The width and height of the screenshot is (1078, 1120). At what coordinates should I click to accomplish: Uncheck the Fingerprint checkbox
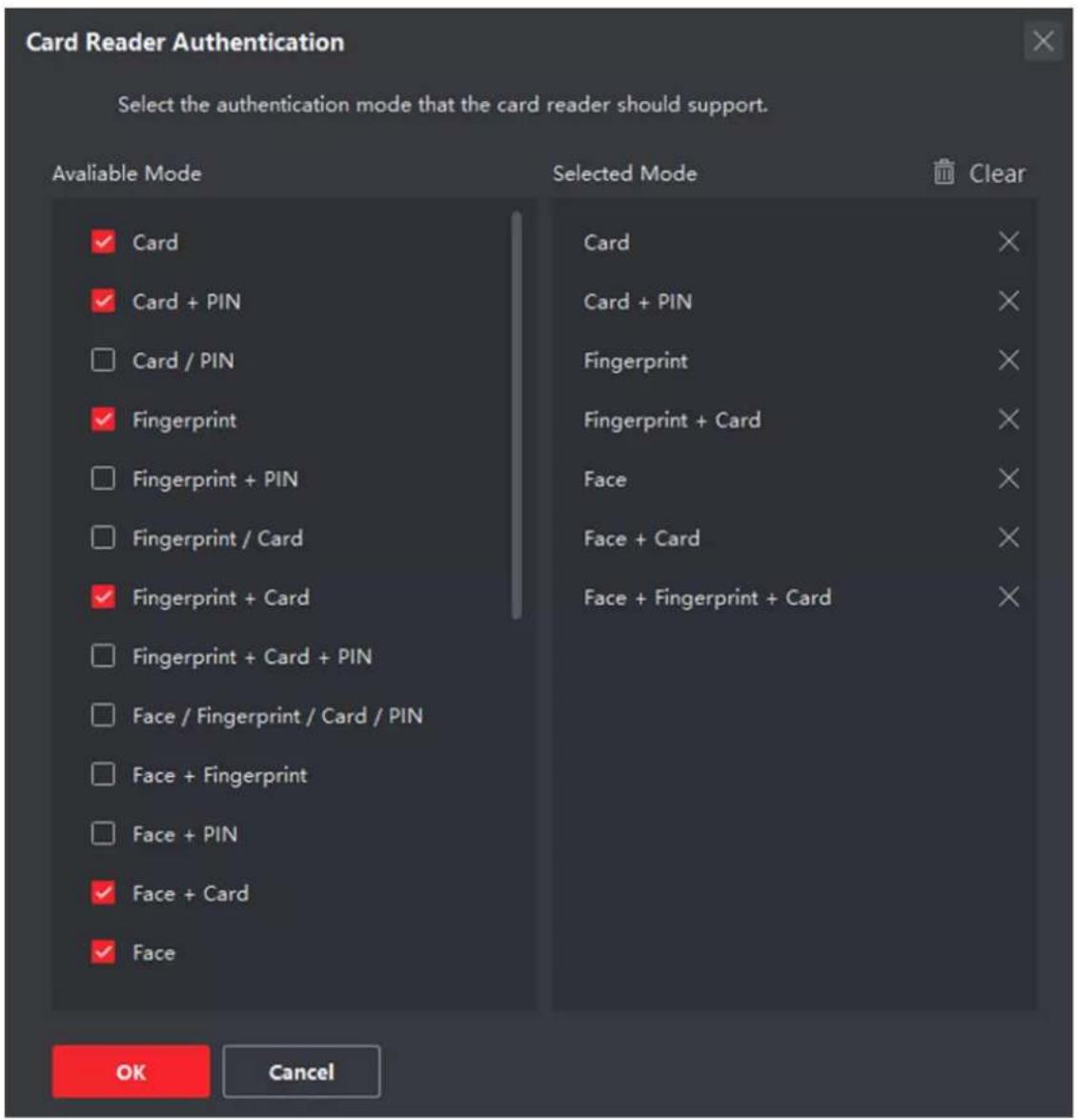coord(104,419)
